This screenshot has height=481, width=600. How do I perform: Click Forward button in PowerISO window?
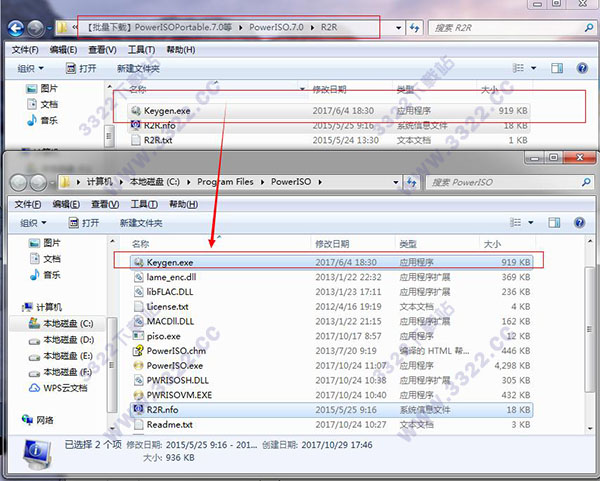tap(39, 183)
